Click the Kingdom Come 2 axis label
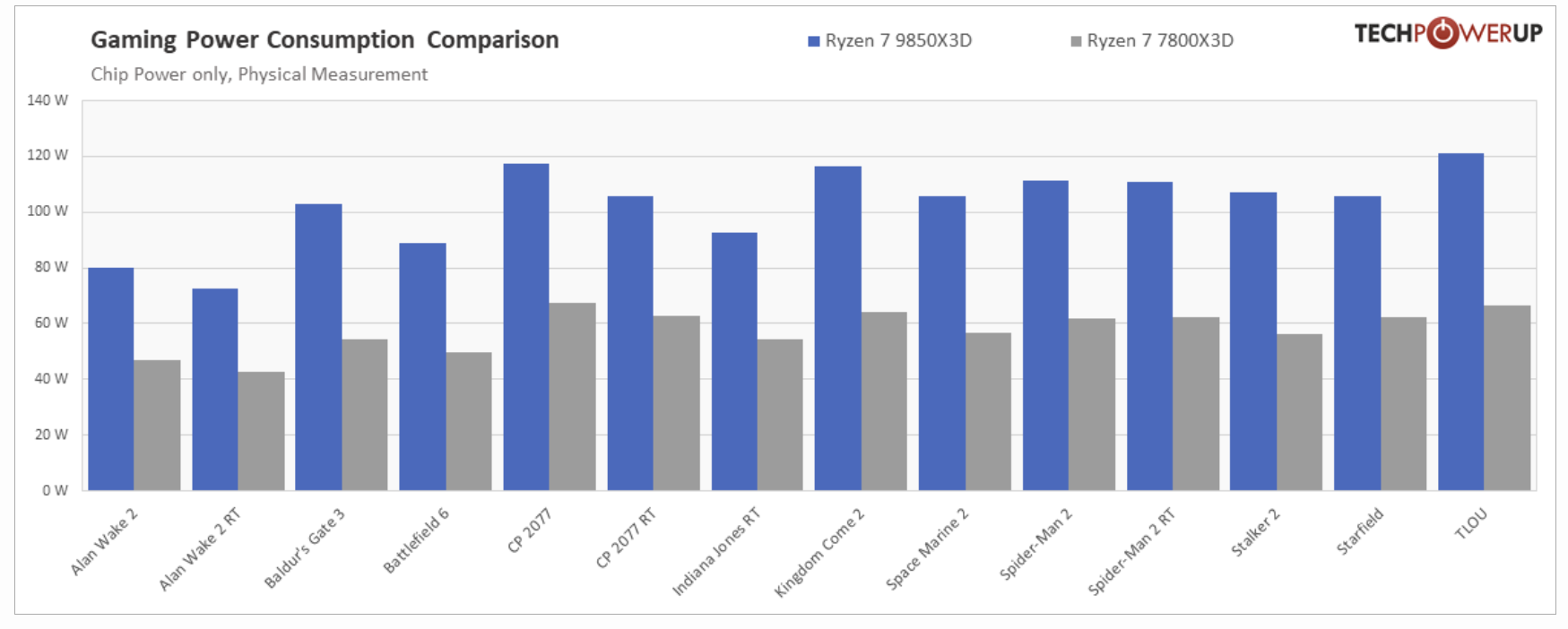Screen dimensions: 1568x629 click(x=819, y=552)
